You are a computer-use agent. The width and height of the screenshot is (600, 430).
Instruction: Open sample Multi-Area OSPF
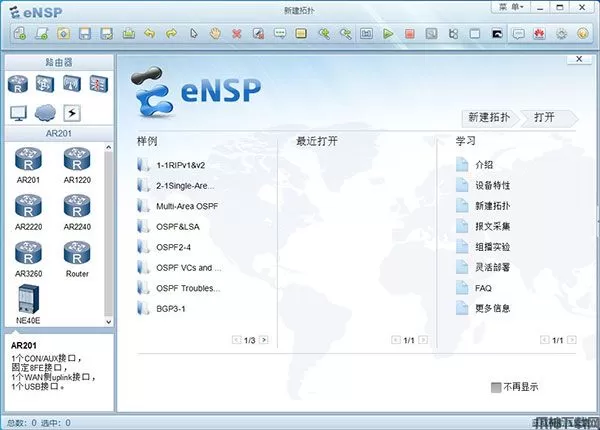tap(178, 206)
